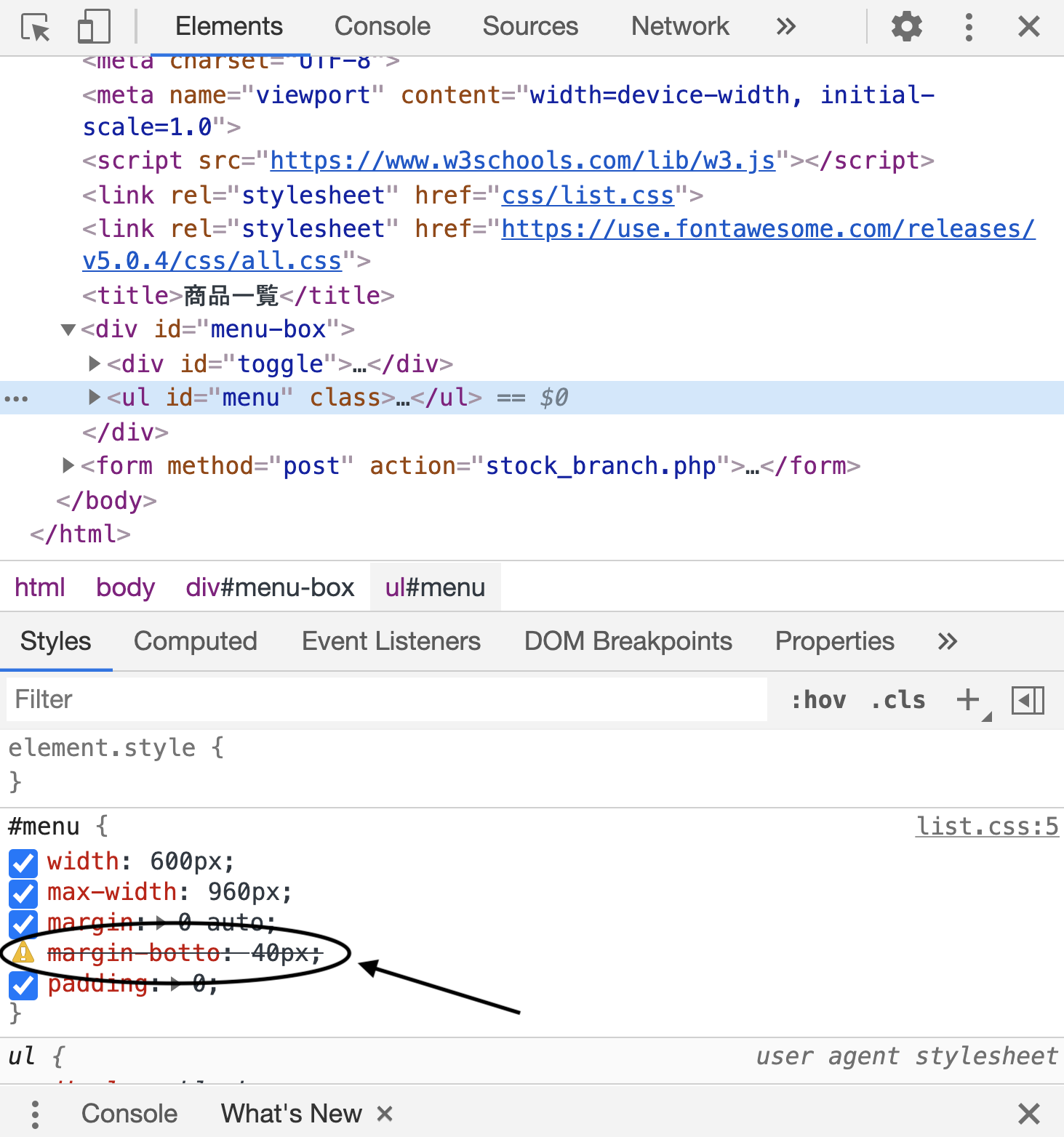Toggle the :hov element state button
Image resolution: width=1064 pixels, height=1137 pixels.
pos(818,700)
